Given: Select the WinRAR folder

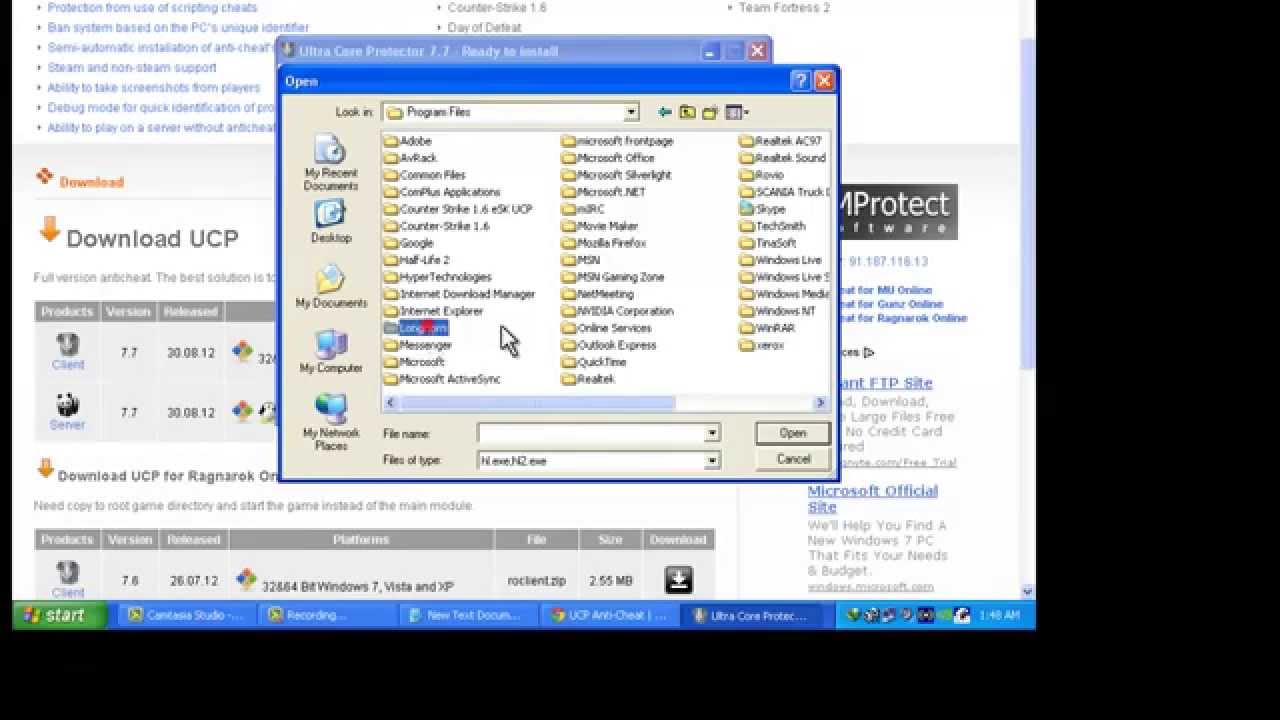Looking at the screenshot, I should click(768, 328).
